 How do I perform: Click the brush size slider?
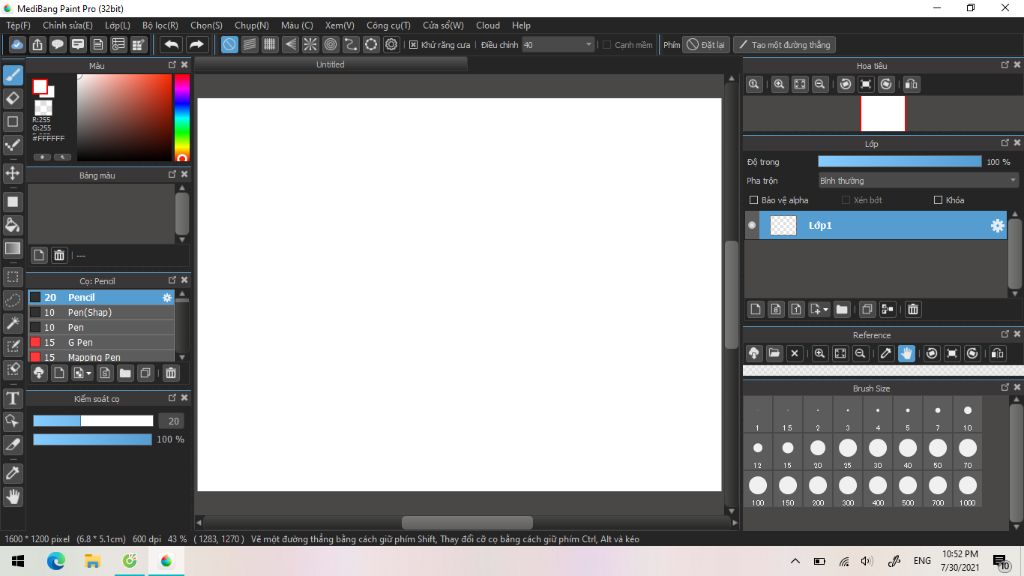point(93,421)
